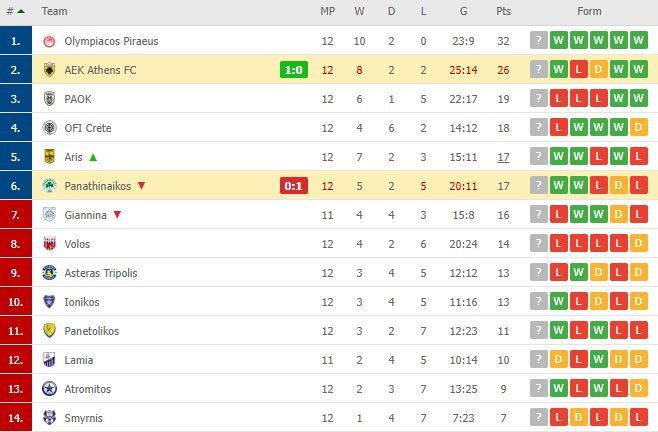
Task: Click the Olympiacos Piraeus club crest
Action: click(49, 41)
